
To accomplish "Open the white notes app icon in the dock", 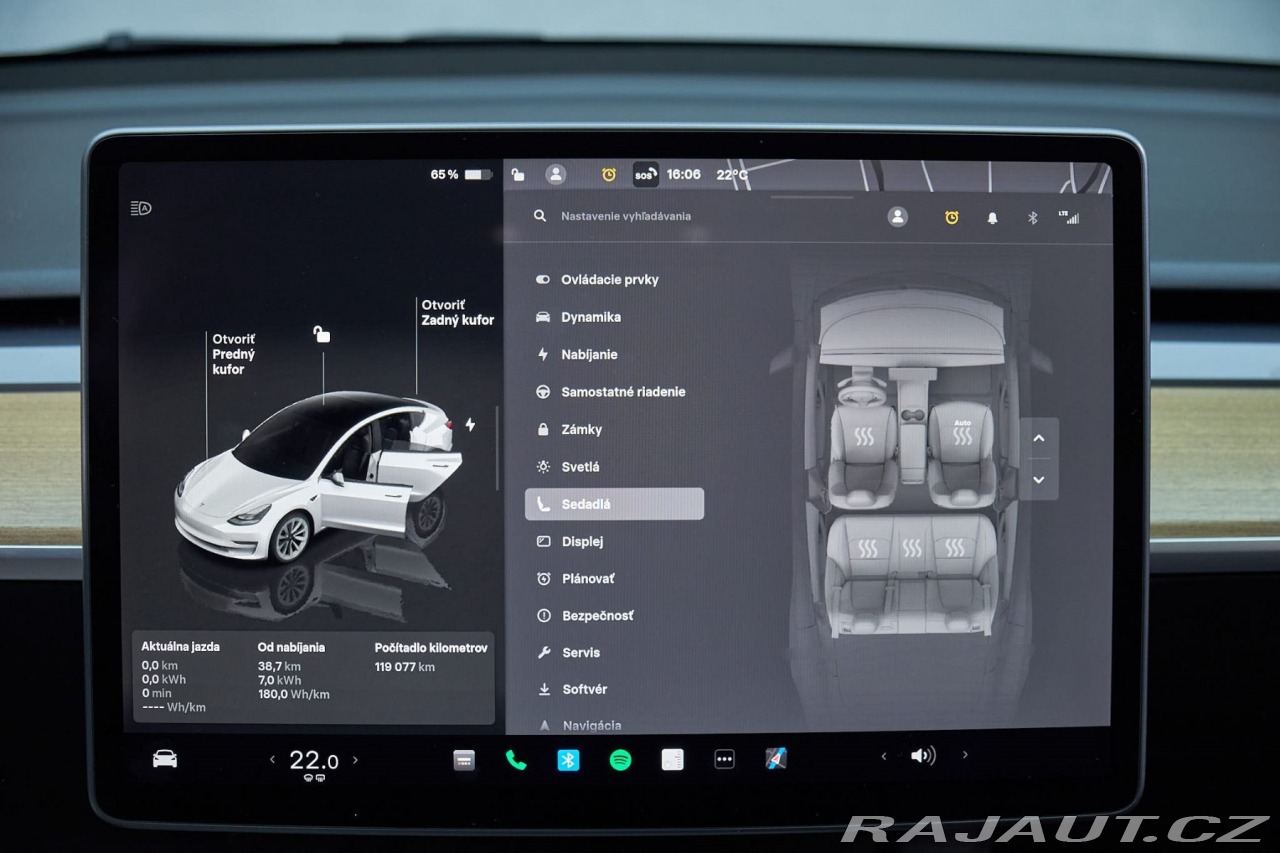I will pos(672,760).
